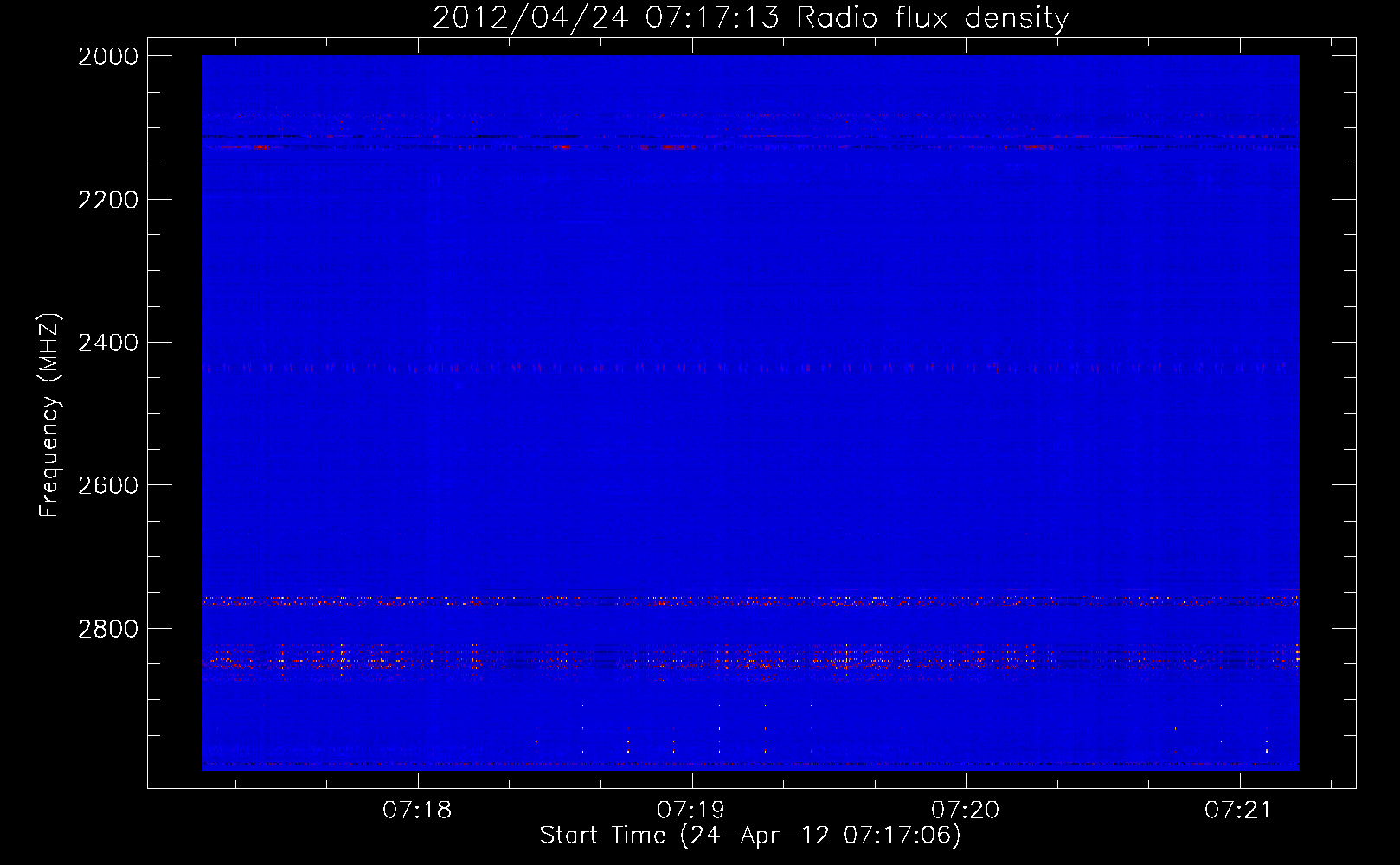Select the 'Frequency (MHZ)' axis label
This screenshot has height=865, width=1400.
49,415
